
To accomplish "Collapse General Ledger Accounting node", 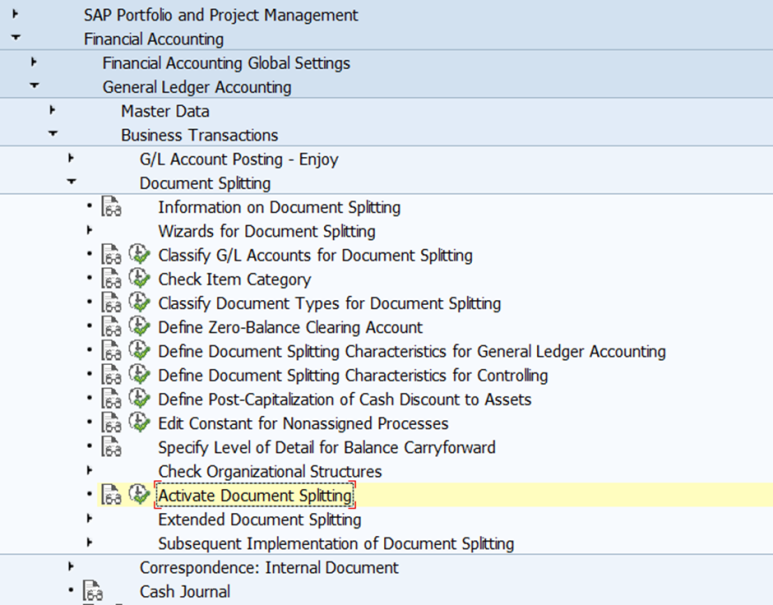I will [x=35, y=85].
